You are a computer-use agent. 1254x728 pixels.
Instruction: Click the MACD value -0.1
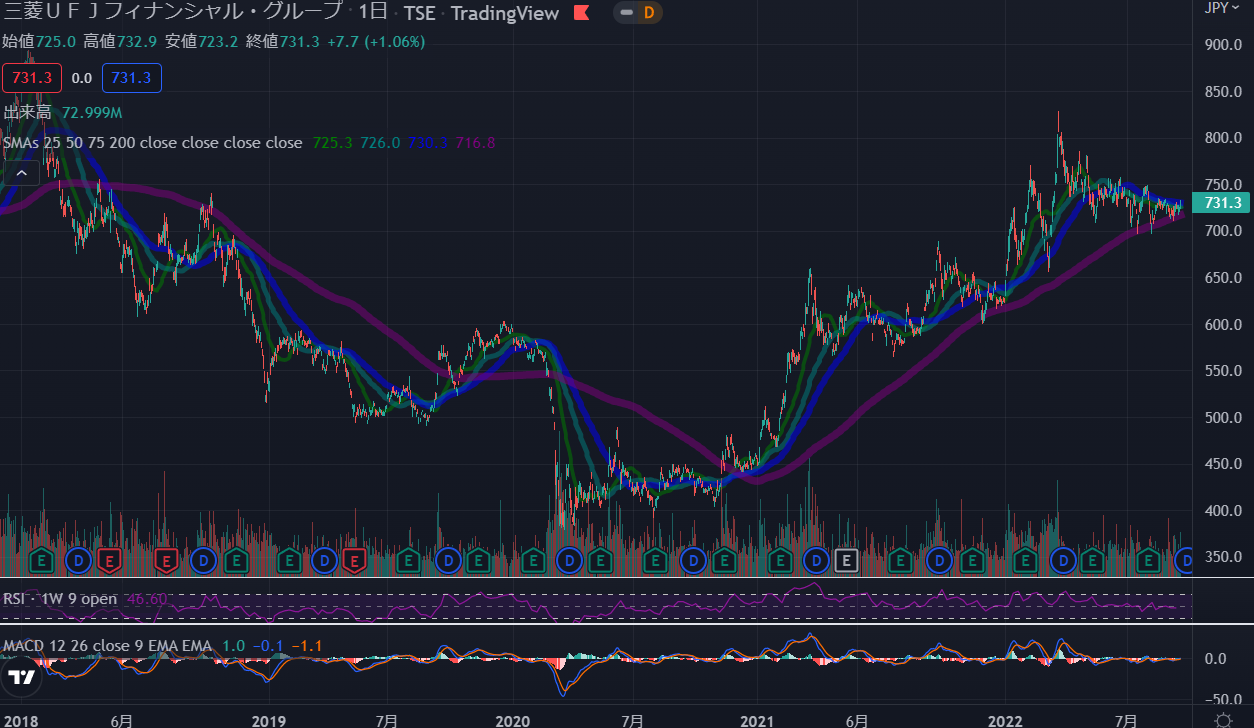click(268, 646)
